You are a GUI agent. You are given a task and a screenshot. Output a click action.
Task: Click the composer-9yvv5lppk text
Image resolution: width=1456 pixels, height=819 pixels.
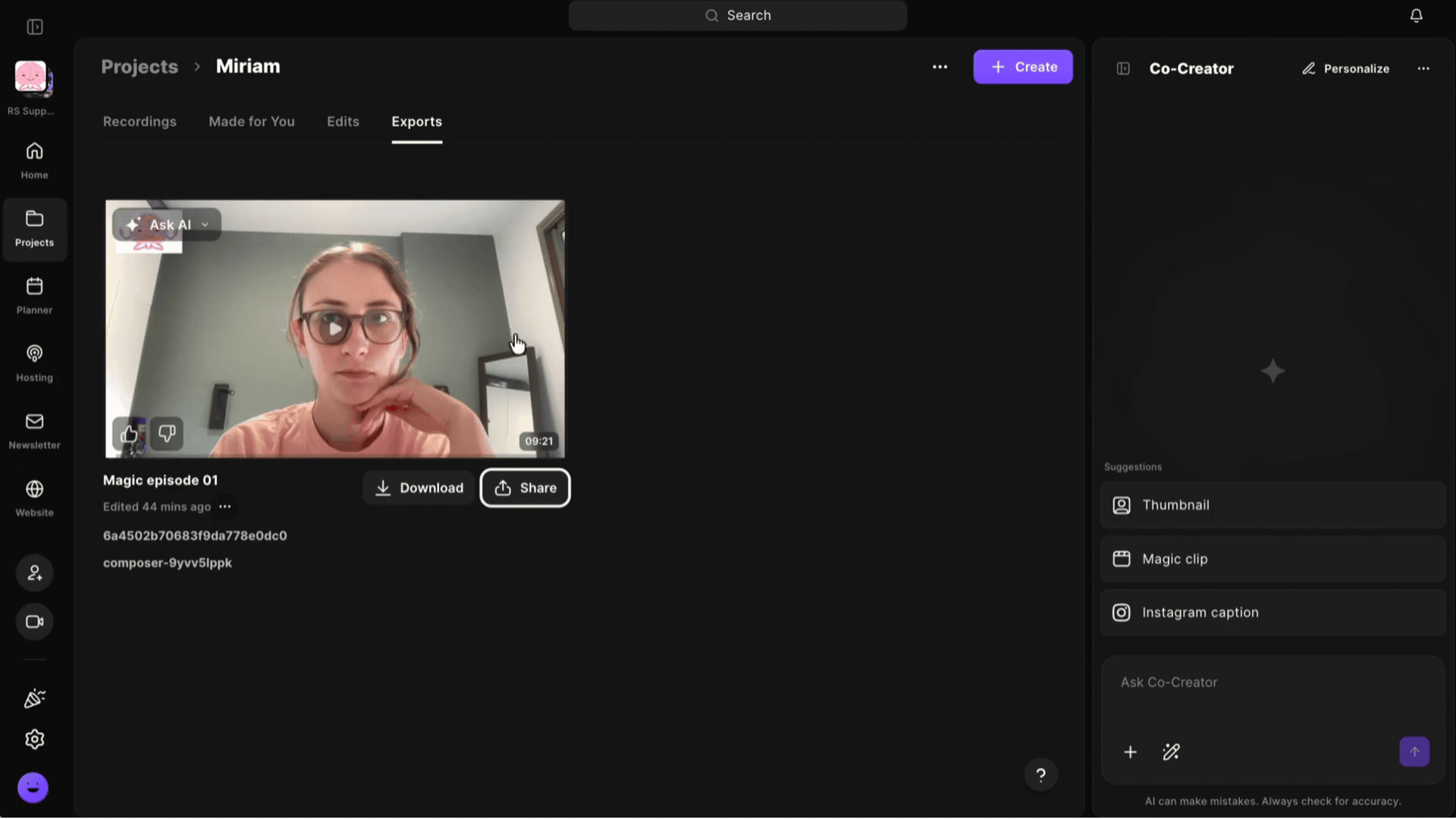tap(168, 563)
